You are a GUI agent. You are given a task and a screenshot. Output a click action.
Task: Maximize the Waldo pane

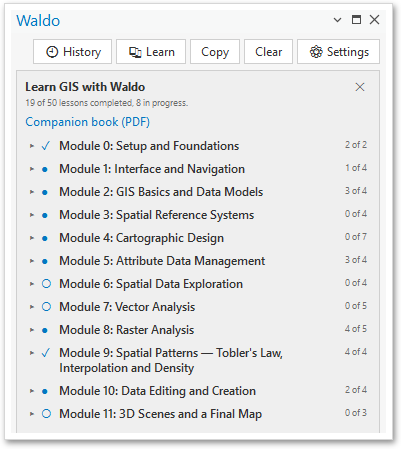(356, 20)
